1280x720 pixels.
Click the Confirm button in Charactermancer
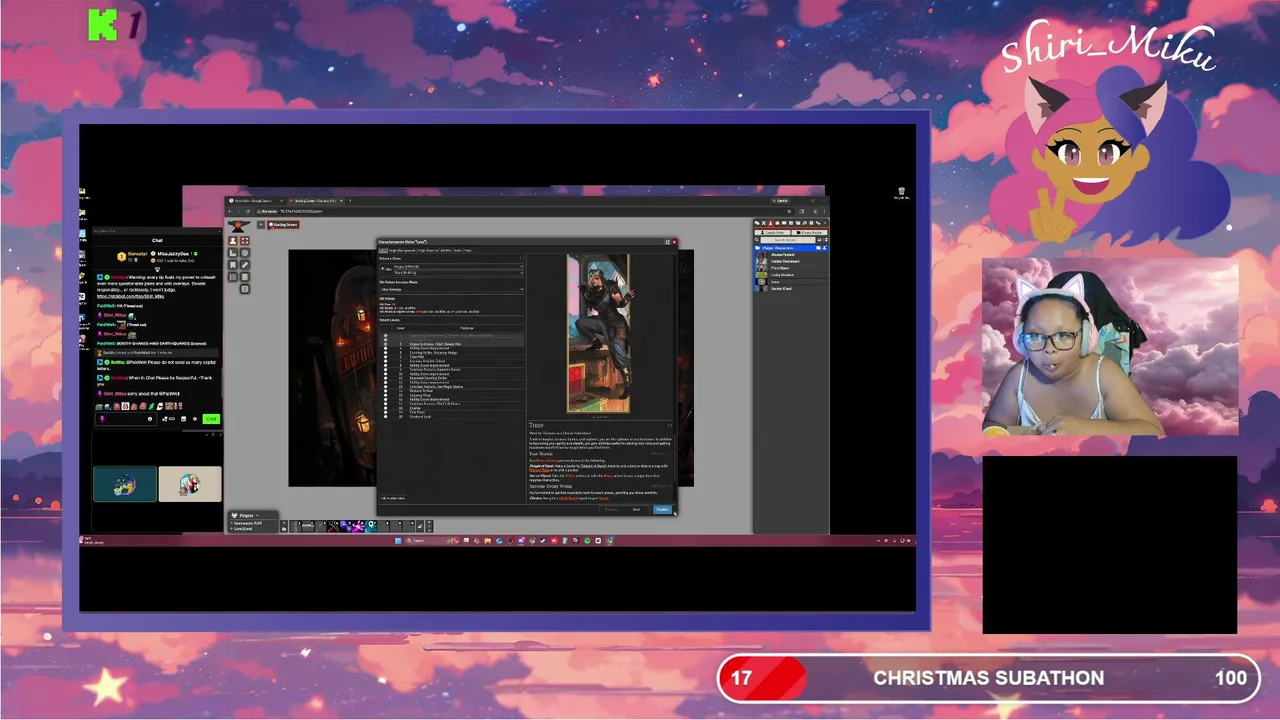[662, 510]
